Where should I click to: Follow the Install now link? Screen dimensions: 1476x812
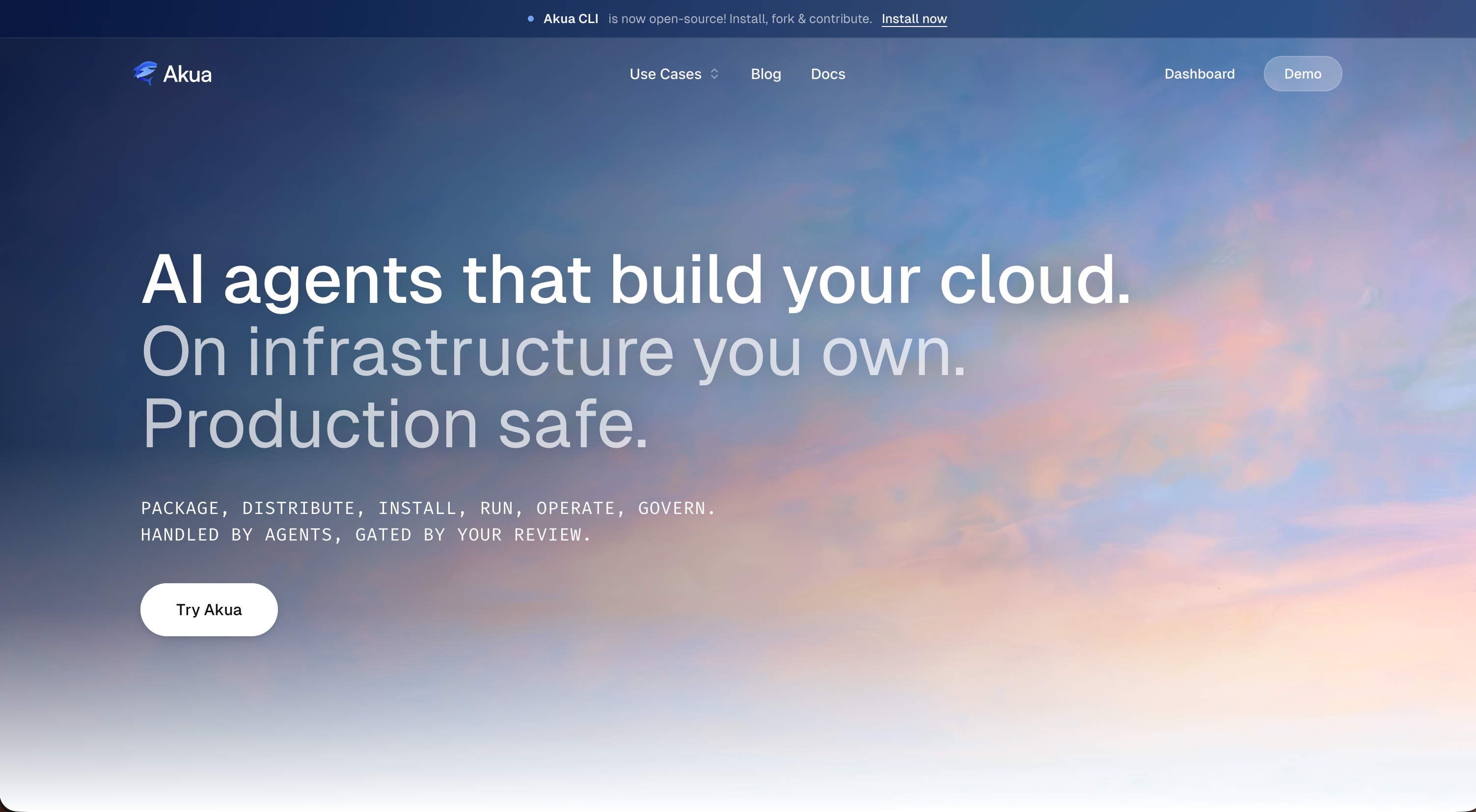click(x=914, y=19)
